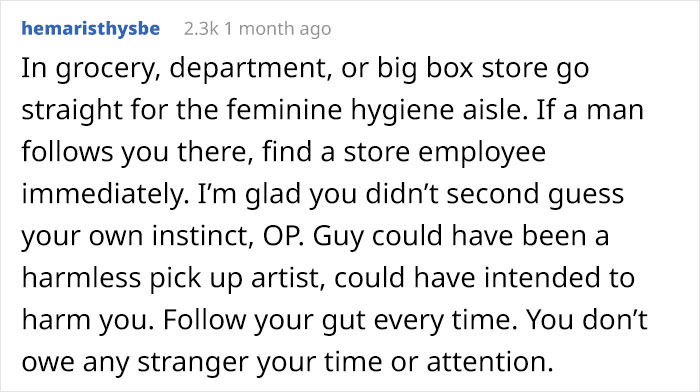Click the words 'could have intended to'
Screen dimensions: 700x392
484,278
